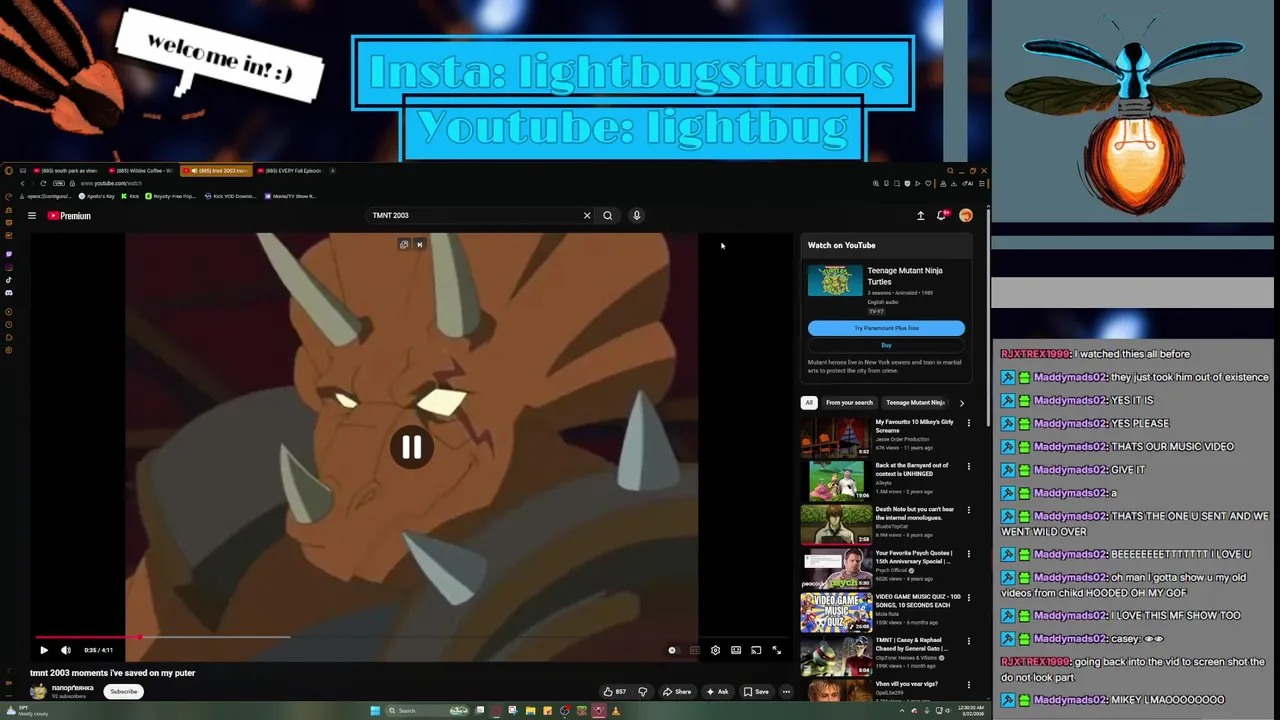The image size is (1280, 720).
Task: Open the Teenage Mutant Ninja Turtles show thumbnail
Action: [x=835, y=281]
